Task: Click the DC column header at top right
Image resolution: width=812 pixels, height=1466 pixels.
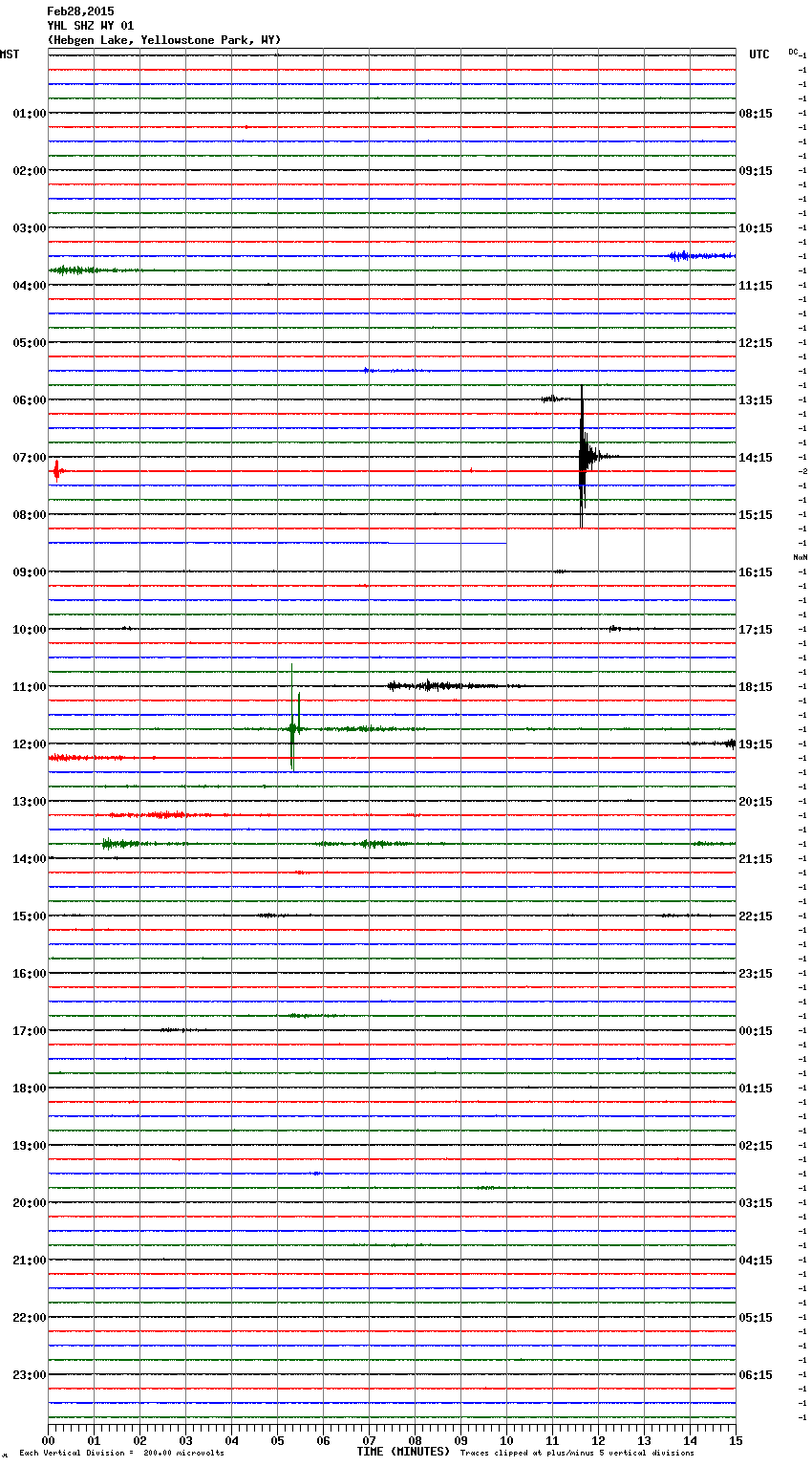Action: click(x=793, y=52)
